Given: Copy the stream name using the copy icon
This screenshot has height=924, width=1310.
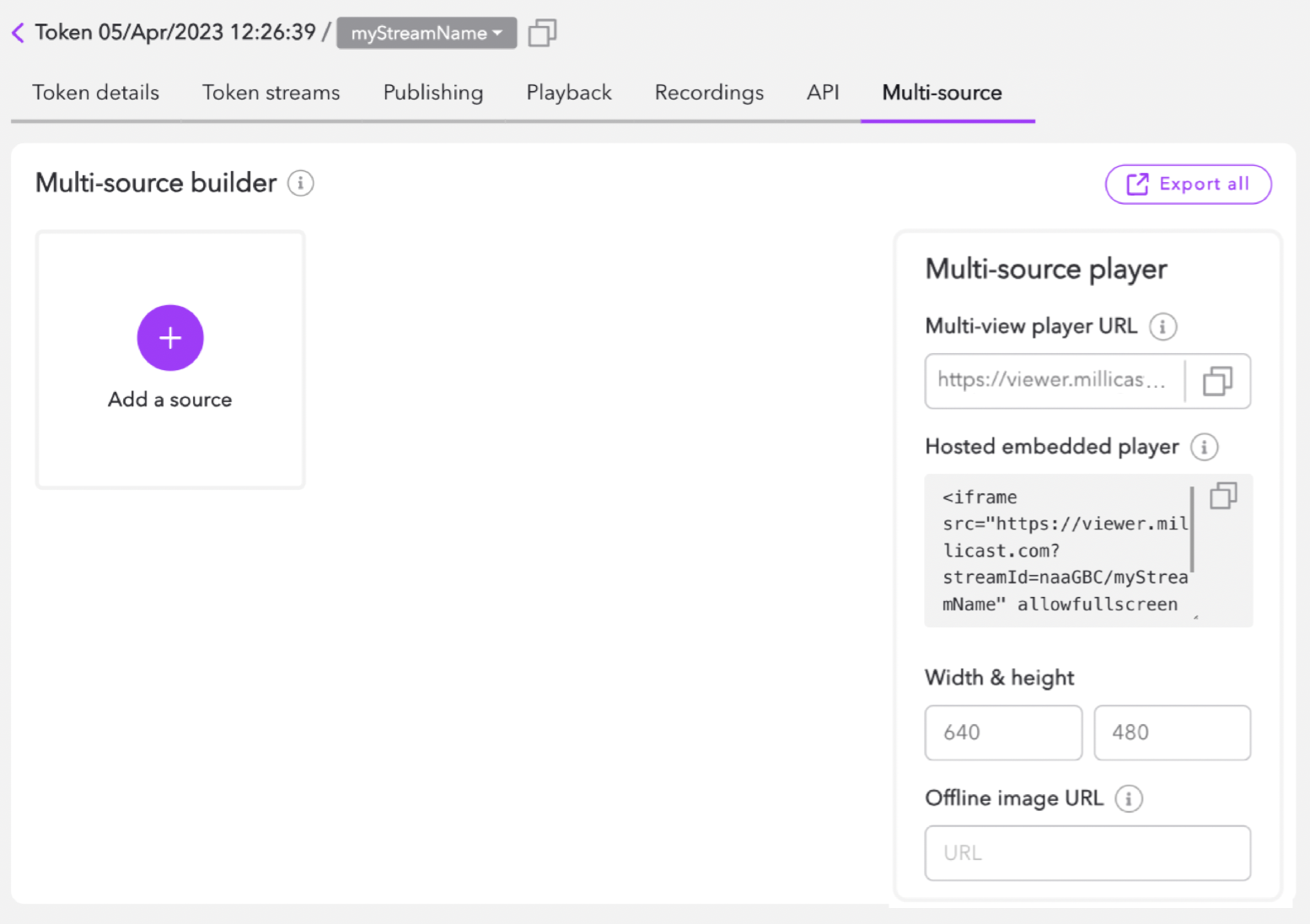Looking at the screenshot, I should point(542,33).
